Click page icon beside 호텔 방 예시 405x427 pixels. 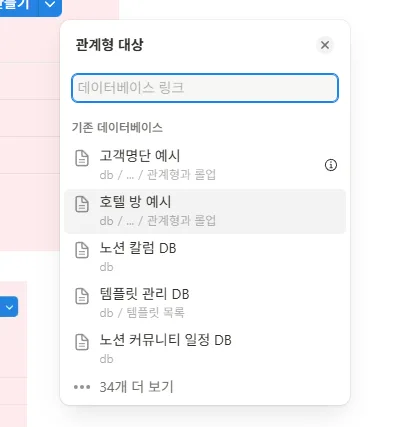[82, 204]
